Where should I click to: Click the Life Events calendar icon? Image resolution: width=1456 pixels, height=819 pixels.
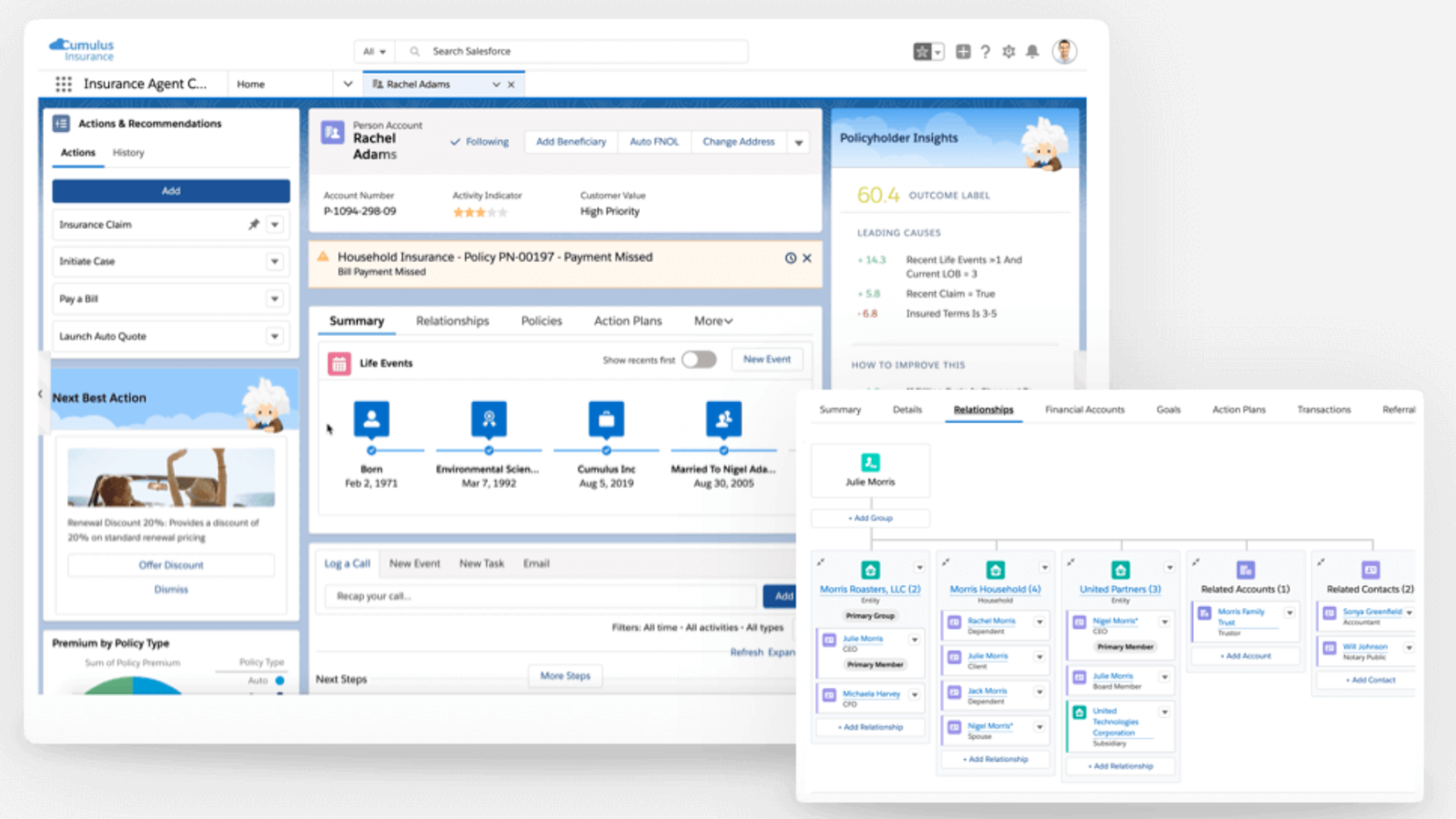(339, 364)
